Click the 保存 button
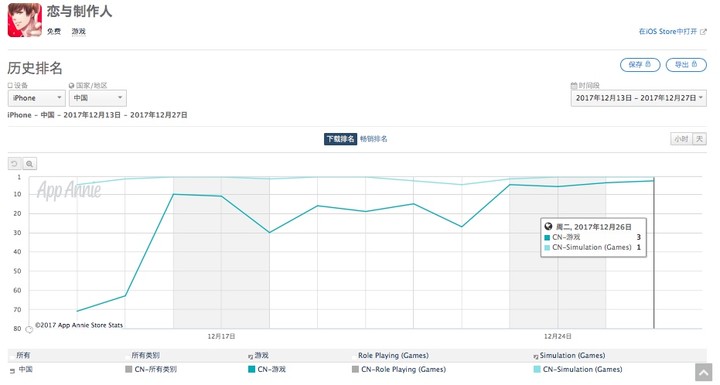 pyautogui.click(x=640, y=65)
